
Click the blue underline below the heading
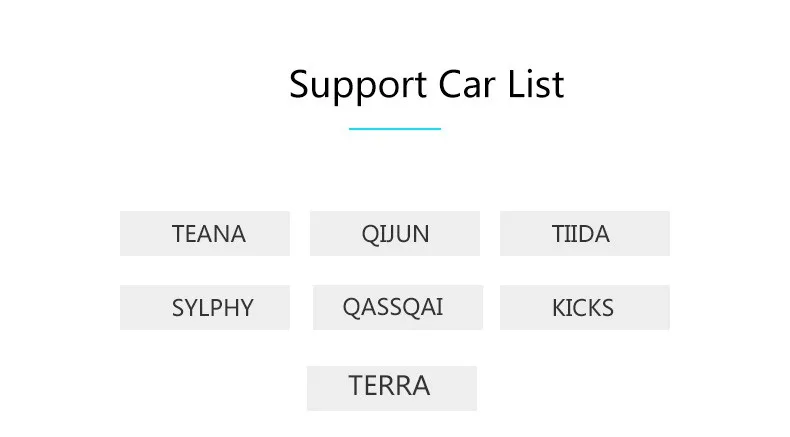(x=395, y=129)
